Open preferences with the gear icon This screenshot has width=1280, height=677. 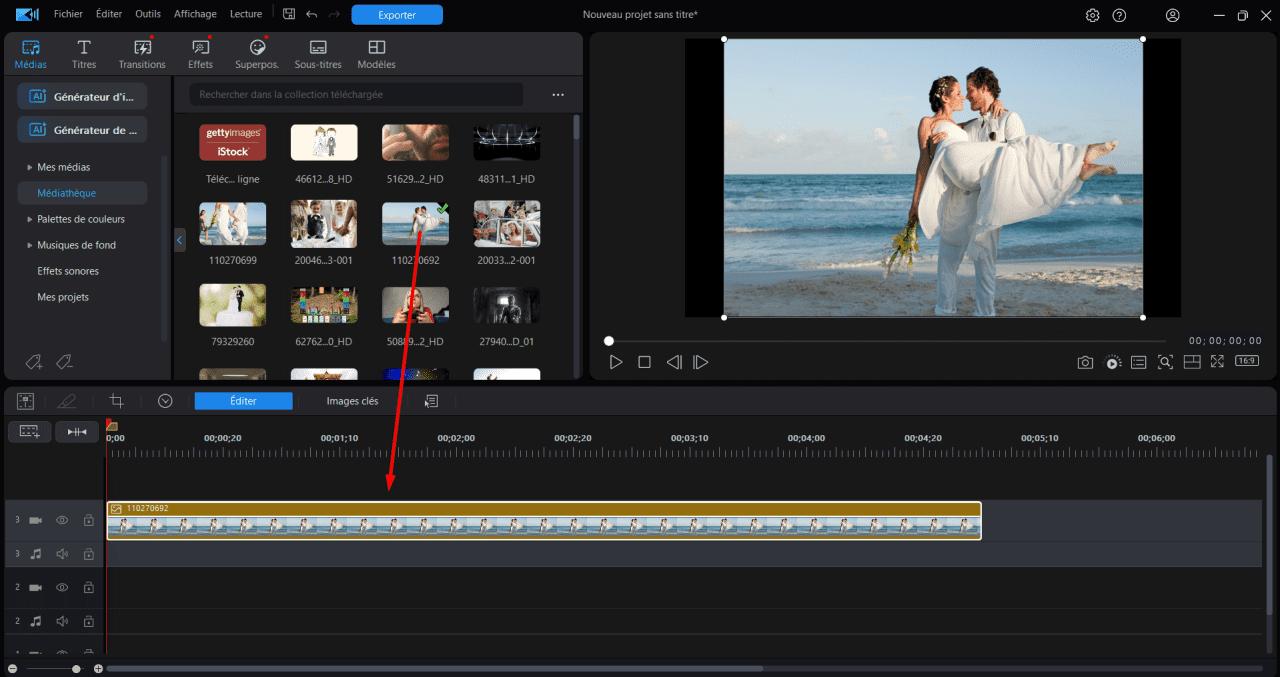1092,15
